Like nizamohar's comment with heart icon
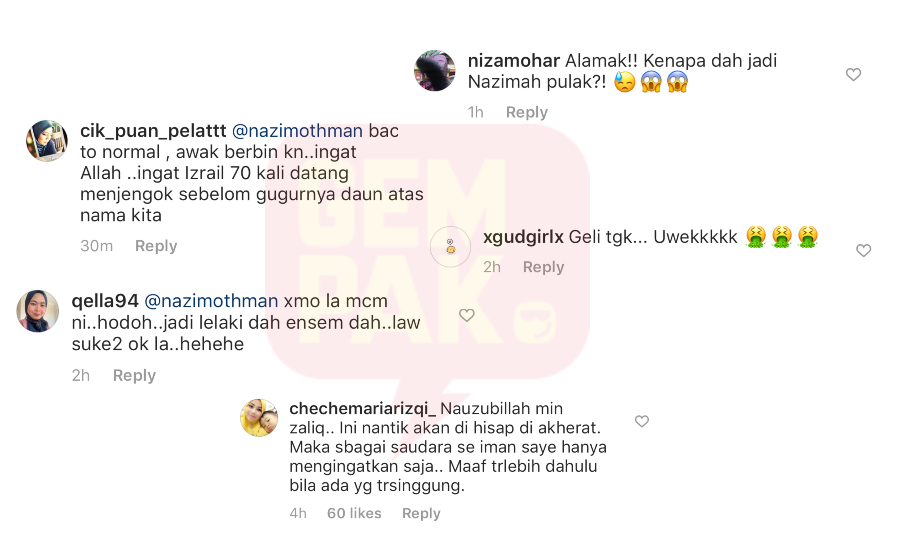Viewport: 900px width, 560px height. [x=853, y=74]
